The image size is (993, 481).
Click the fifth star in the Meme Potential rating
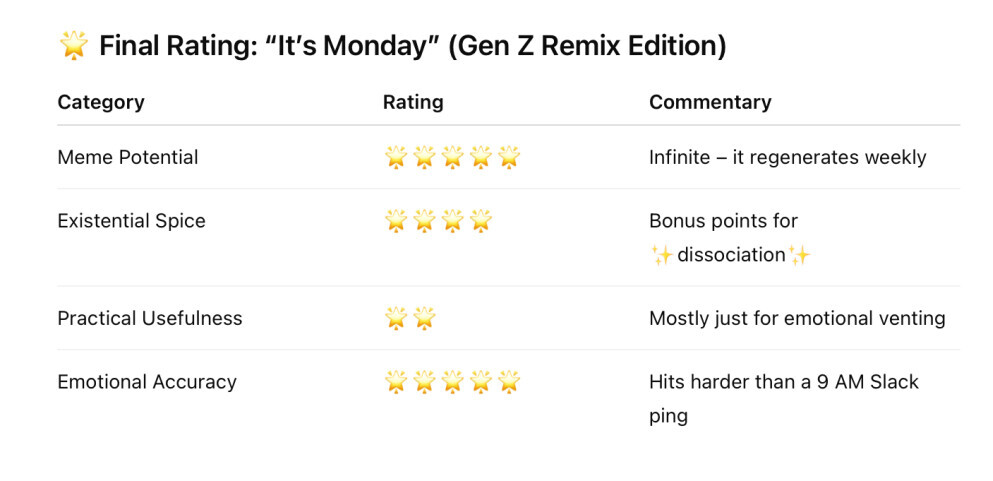509,157
